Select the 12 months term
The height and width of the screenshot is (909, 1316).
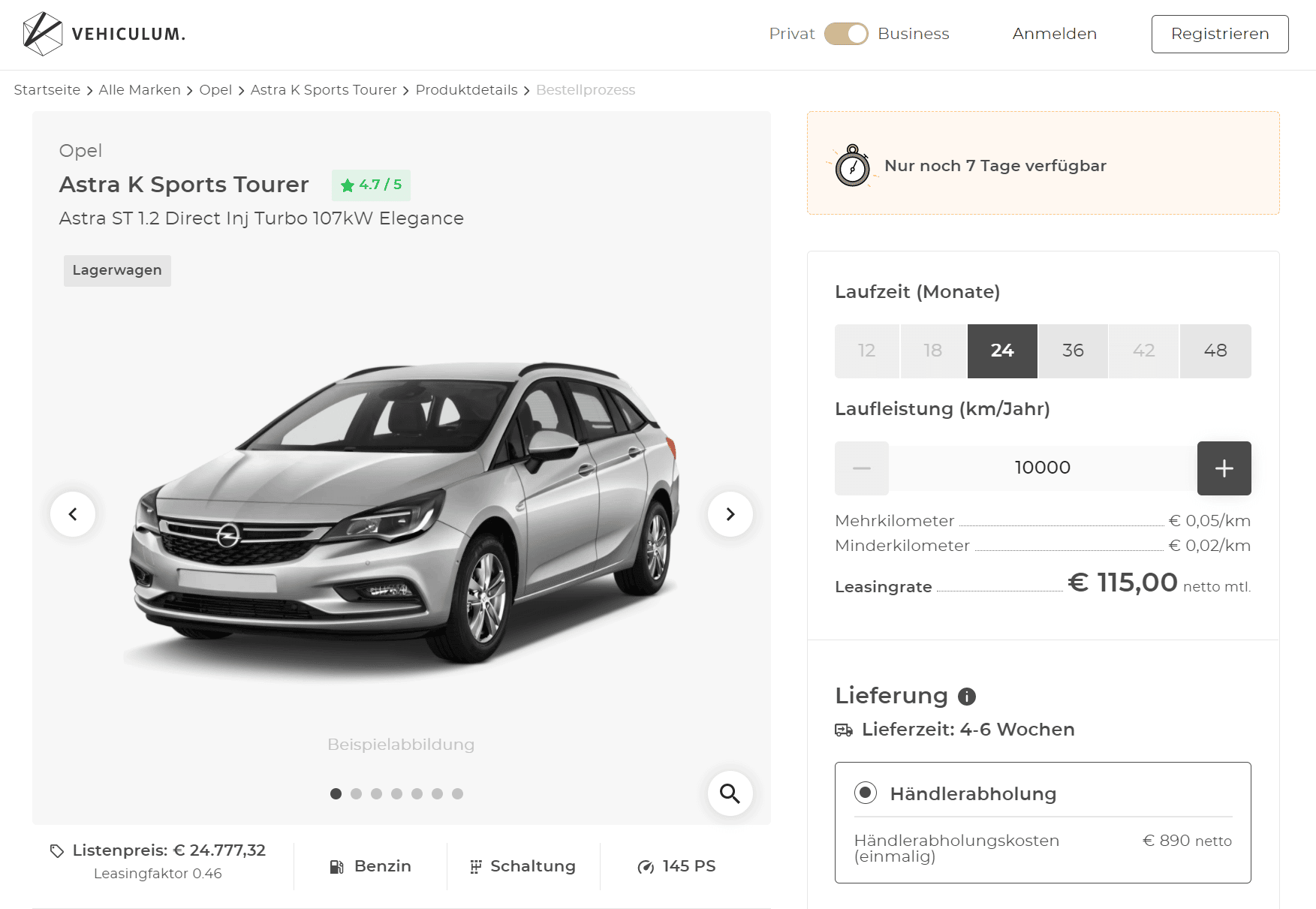tap(867, 351)
